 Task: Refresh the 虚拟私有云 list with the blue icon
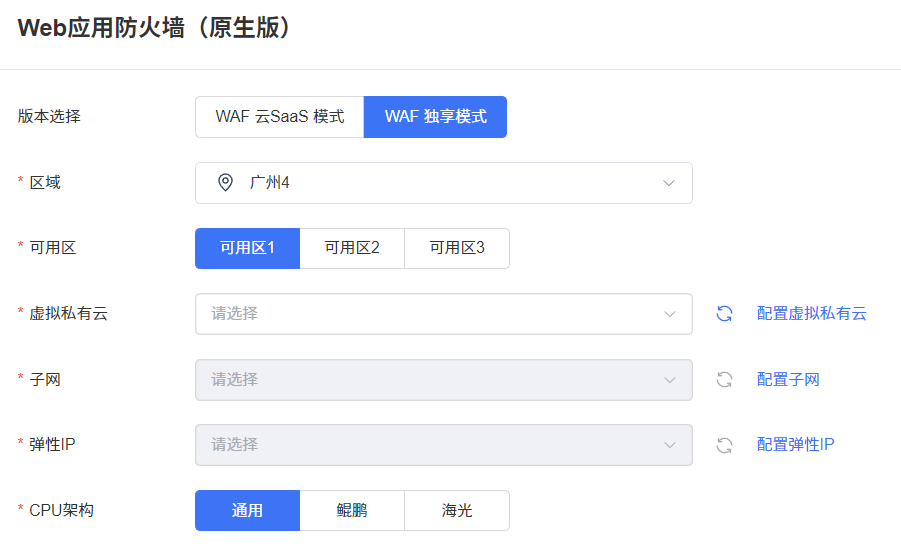point(725,313)
